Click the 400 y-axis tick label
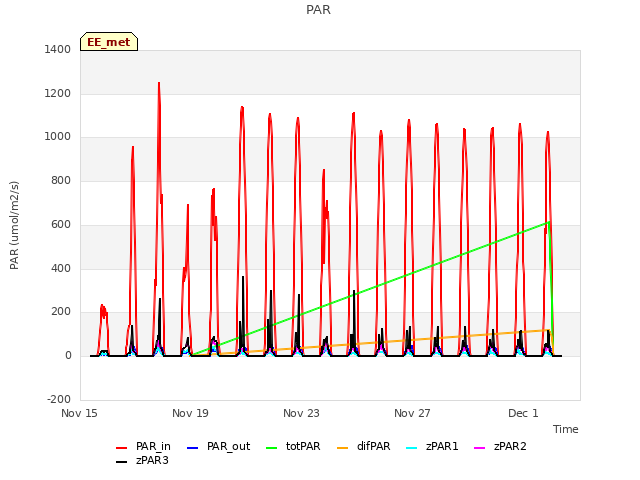The image size is (640, 480). [x=61, y=268]
